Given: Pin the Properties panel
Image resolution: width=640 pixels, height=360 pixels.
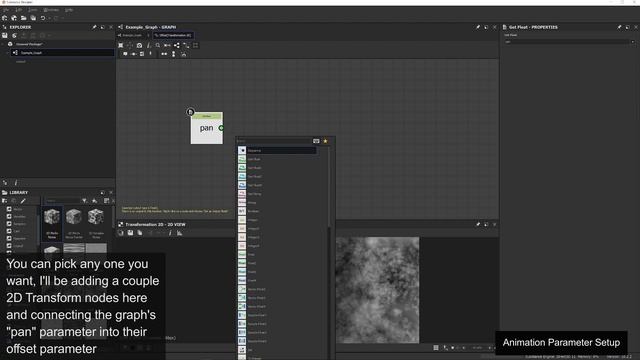Looking at the screenshot, I should 619,27.
